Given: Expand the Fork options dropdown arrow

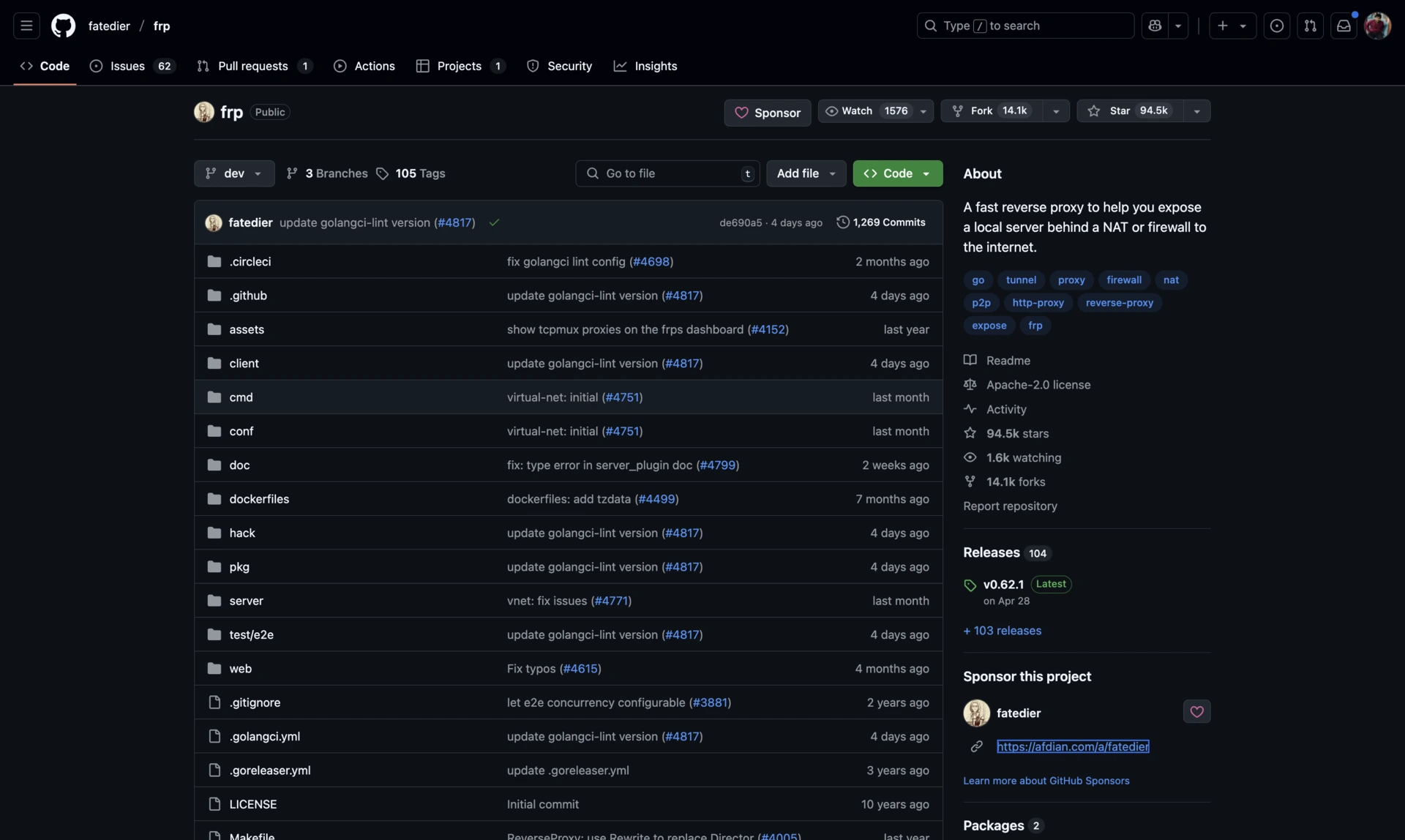Looking at the screenshot, I should tap(1055, 111).
